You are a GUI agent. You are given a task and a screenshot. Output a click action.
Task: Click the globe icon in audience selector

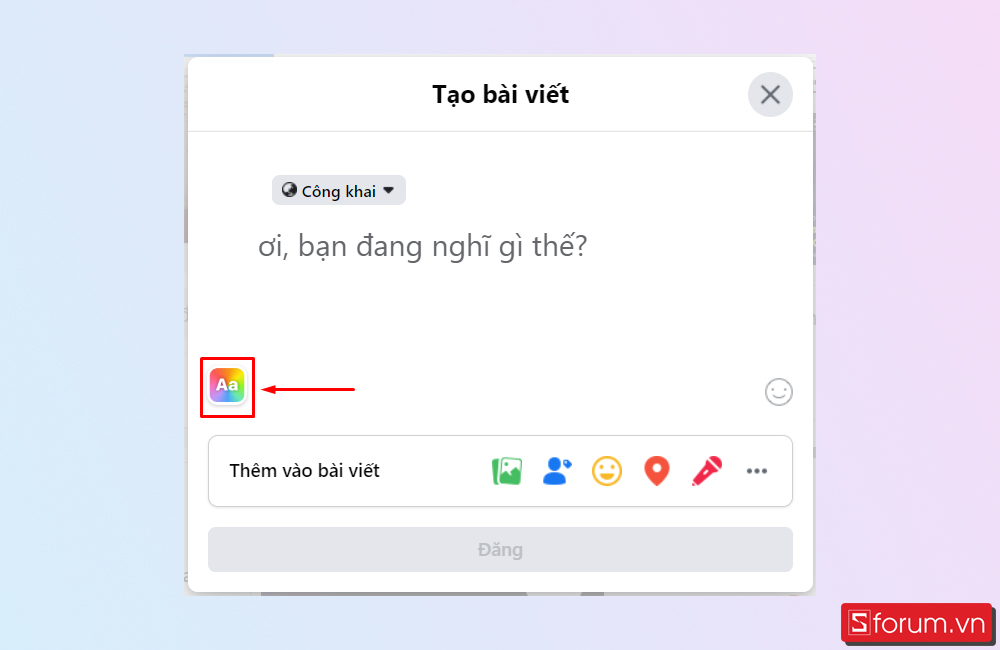click(x=290, y=190)
